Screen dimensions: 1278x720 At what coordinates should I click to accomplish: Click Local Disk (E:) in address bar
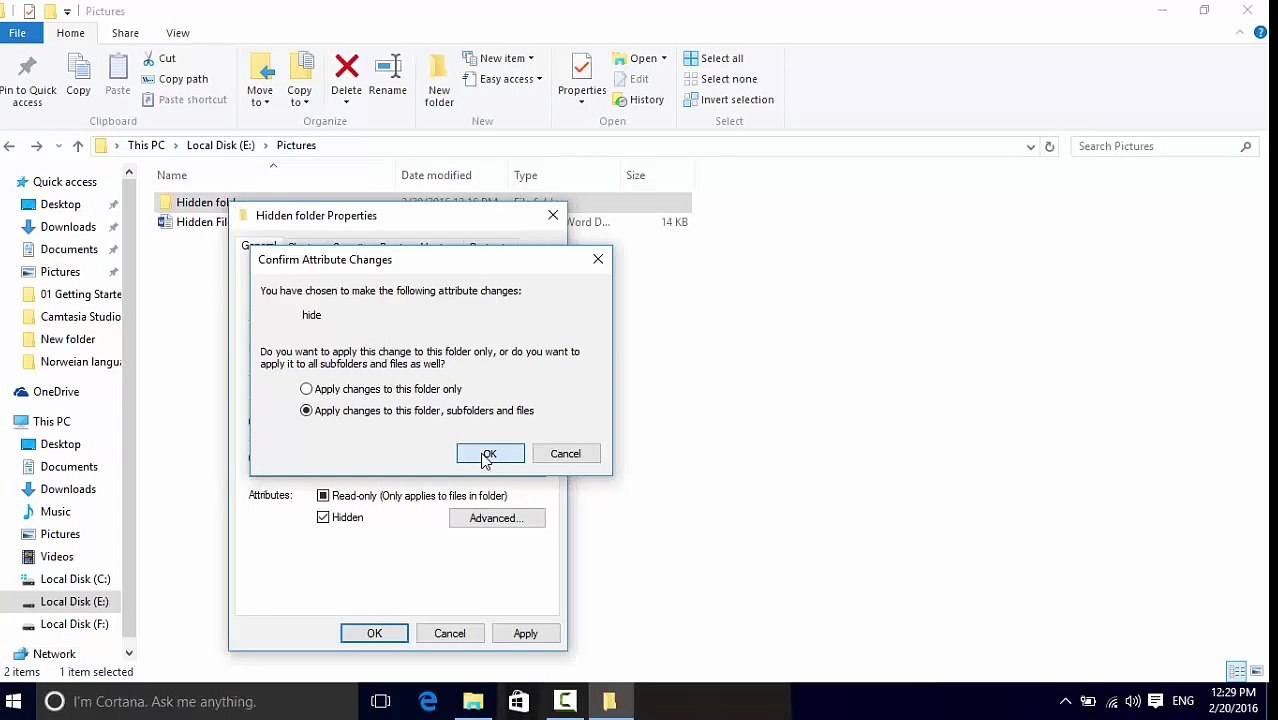tap(220, 146)
